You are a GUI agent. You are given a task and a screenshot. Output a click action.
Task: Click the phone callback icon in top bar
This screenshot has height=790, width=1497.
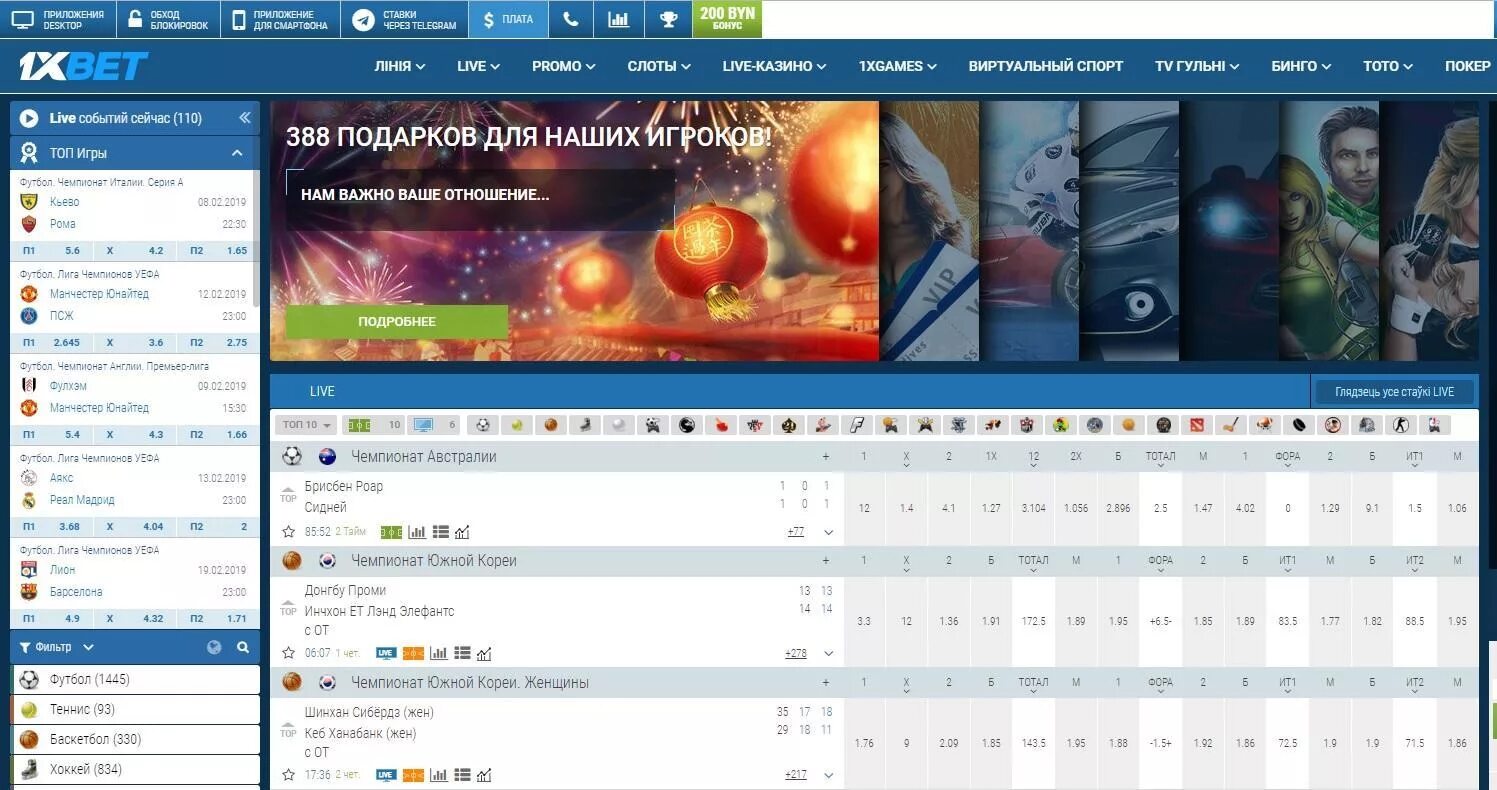(570, 19)
